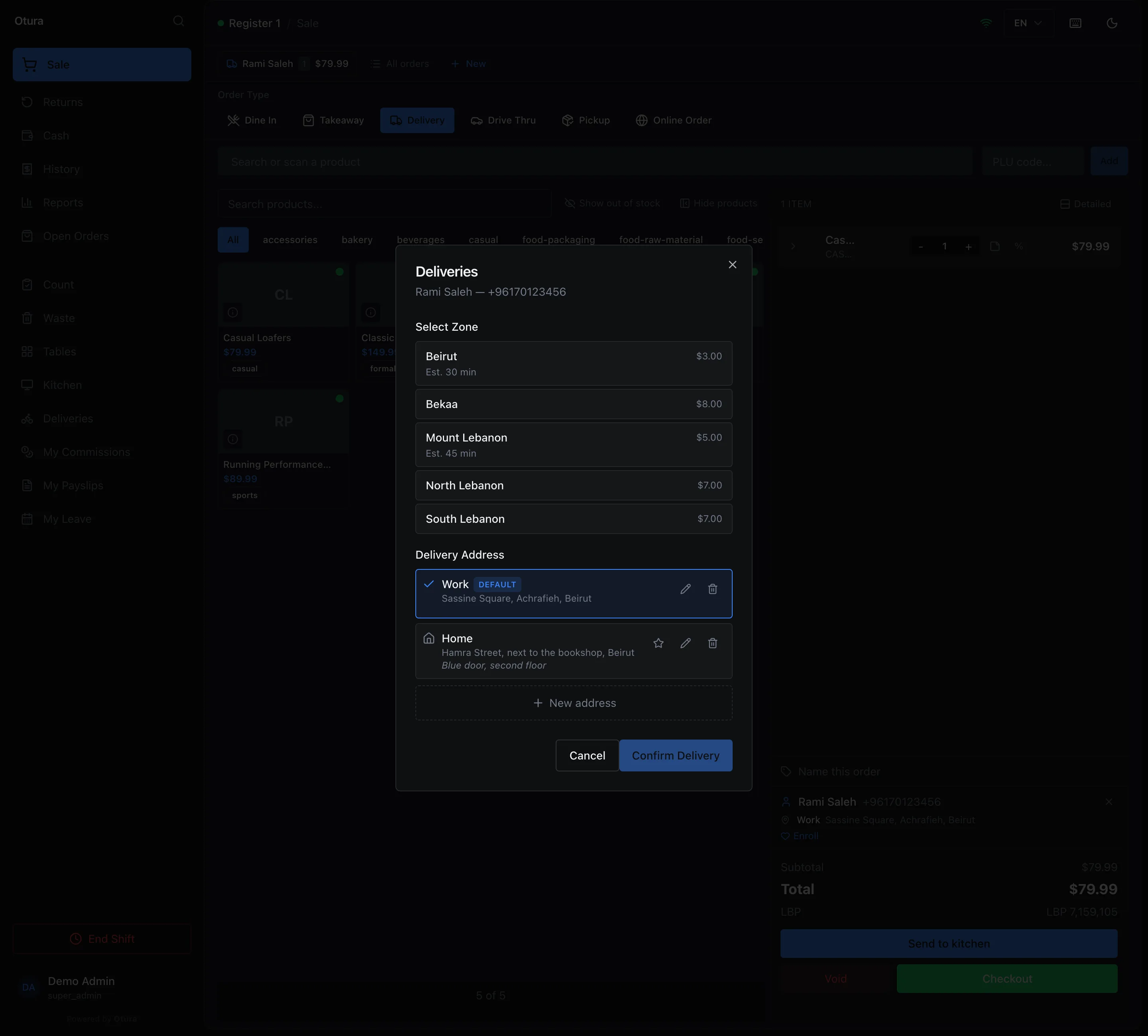The image size is (1148, 1036).
Task: Select the Bekaa delivery zone
Action: point(574,404)
